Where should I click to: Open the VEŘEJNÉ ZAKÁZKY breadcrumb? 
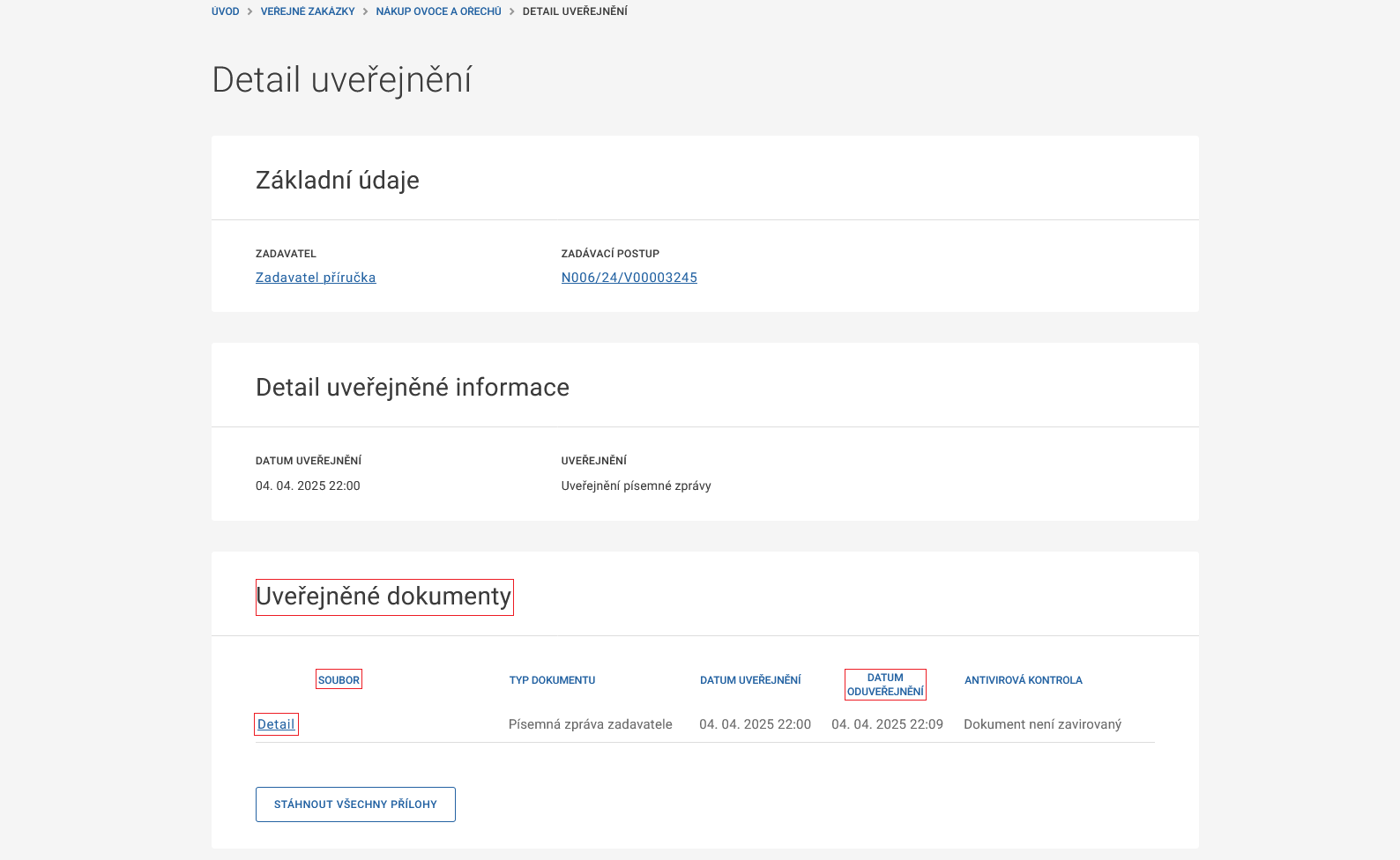click(x=308, y=11)
